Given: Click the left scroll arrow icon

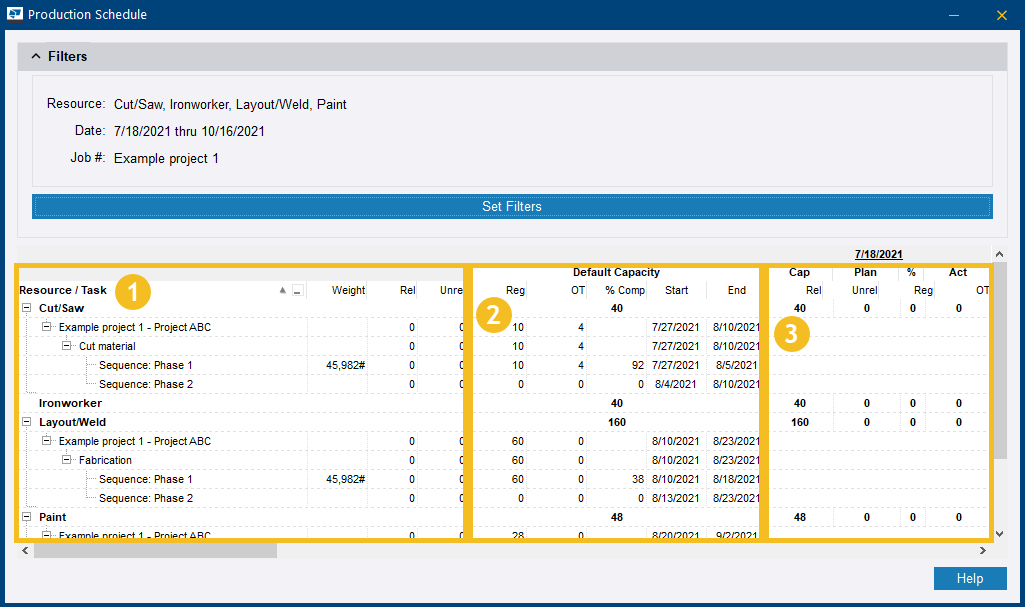Looking at the screenshot, I should pos(24,550).
